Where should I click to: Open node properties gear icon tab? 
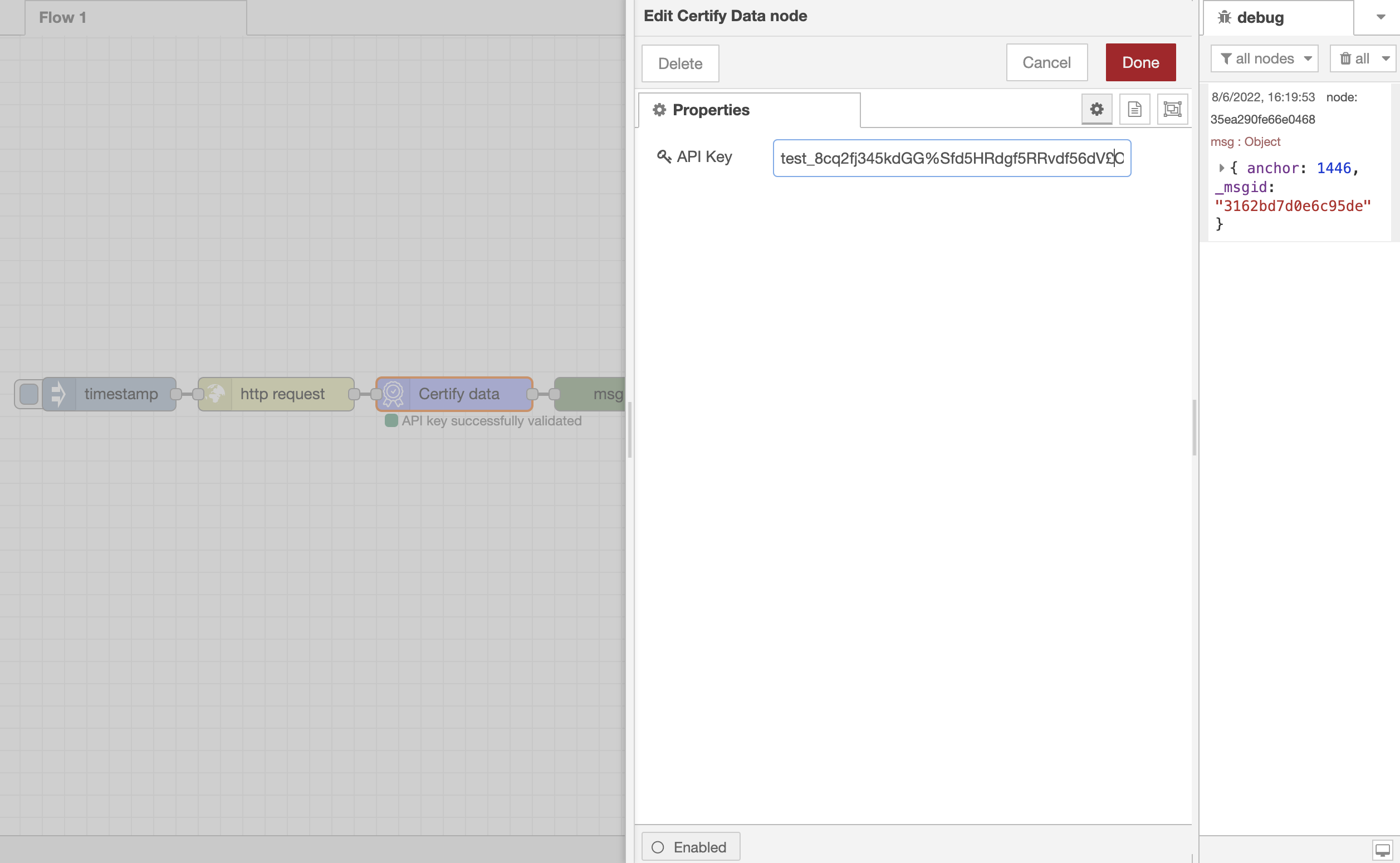1096,109
